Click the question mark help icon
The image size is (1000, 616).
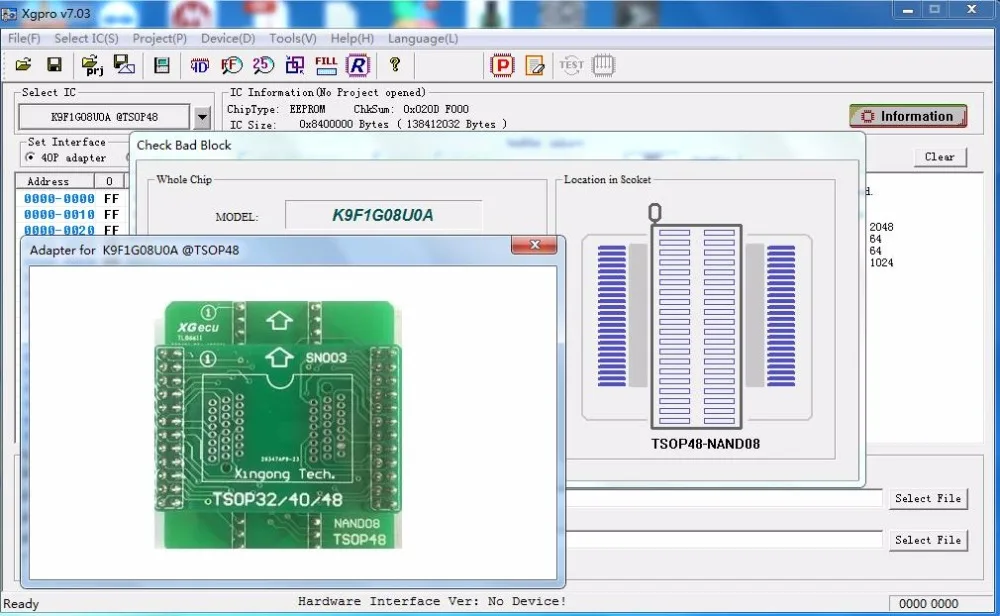pos(395,64)
